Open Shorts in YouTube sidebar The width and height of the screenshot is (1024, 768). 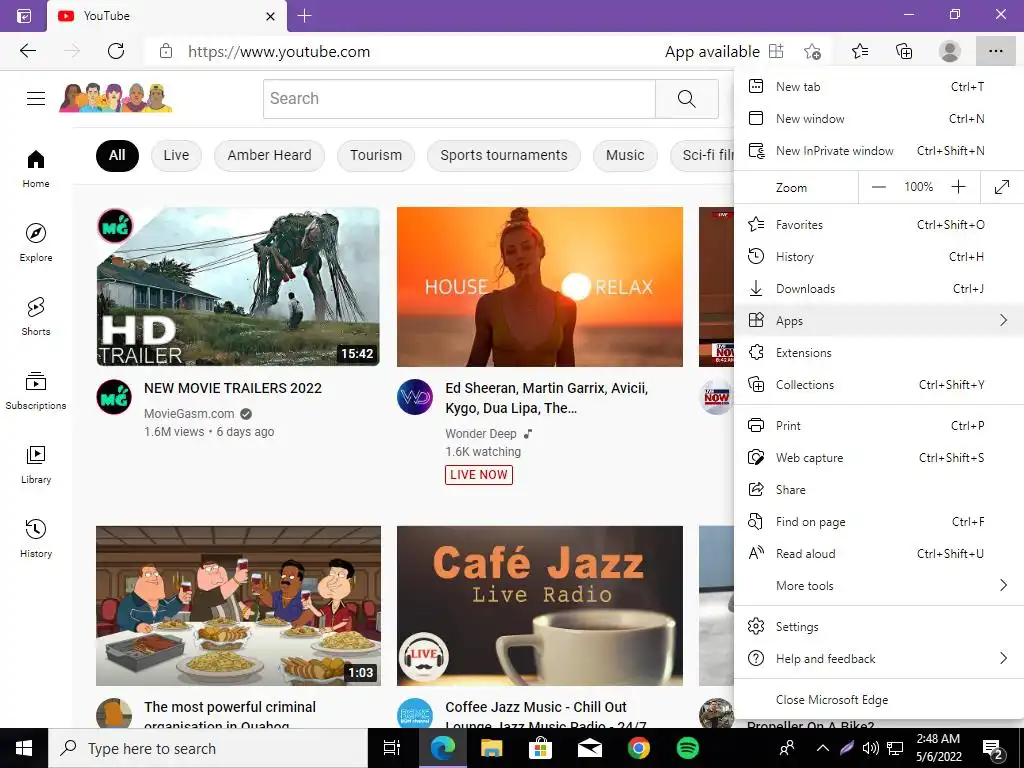36,317
